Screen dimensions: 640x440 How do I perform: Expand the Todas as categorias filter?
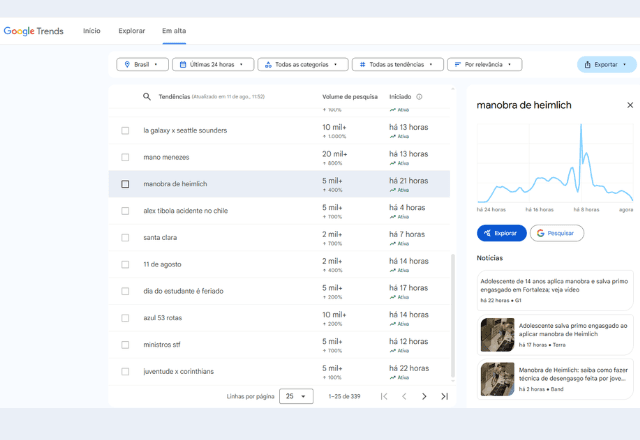tap(302, 64)
